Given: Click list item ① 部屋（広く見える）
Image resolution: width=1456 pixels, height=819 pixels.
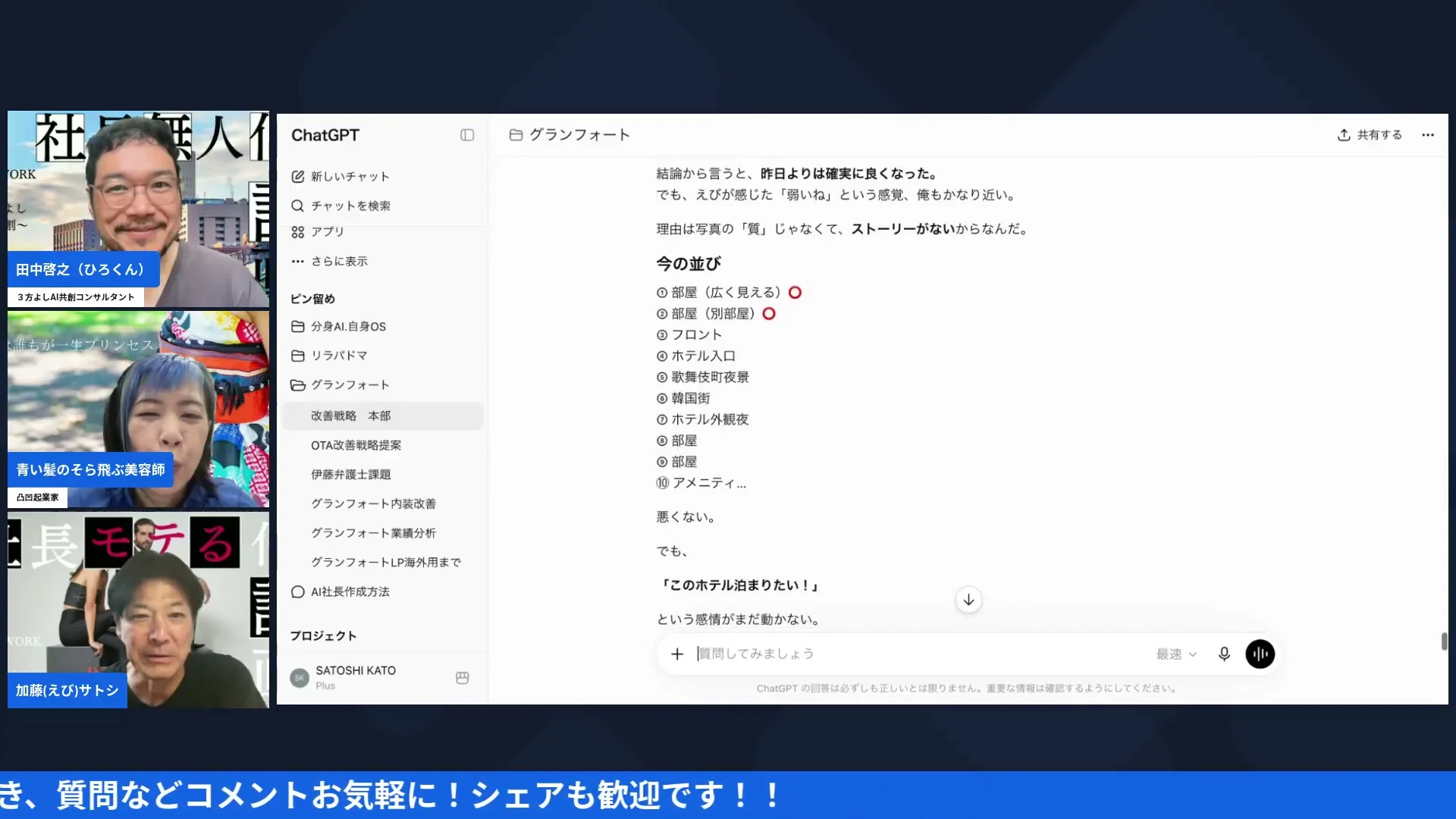Looking at the screenshot, I should pyautogui.click(x=729, y=293).
